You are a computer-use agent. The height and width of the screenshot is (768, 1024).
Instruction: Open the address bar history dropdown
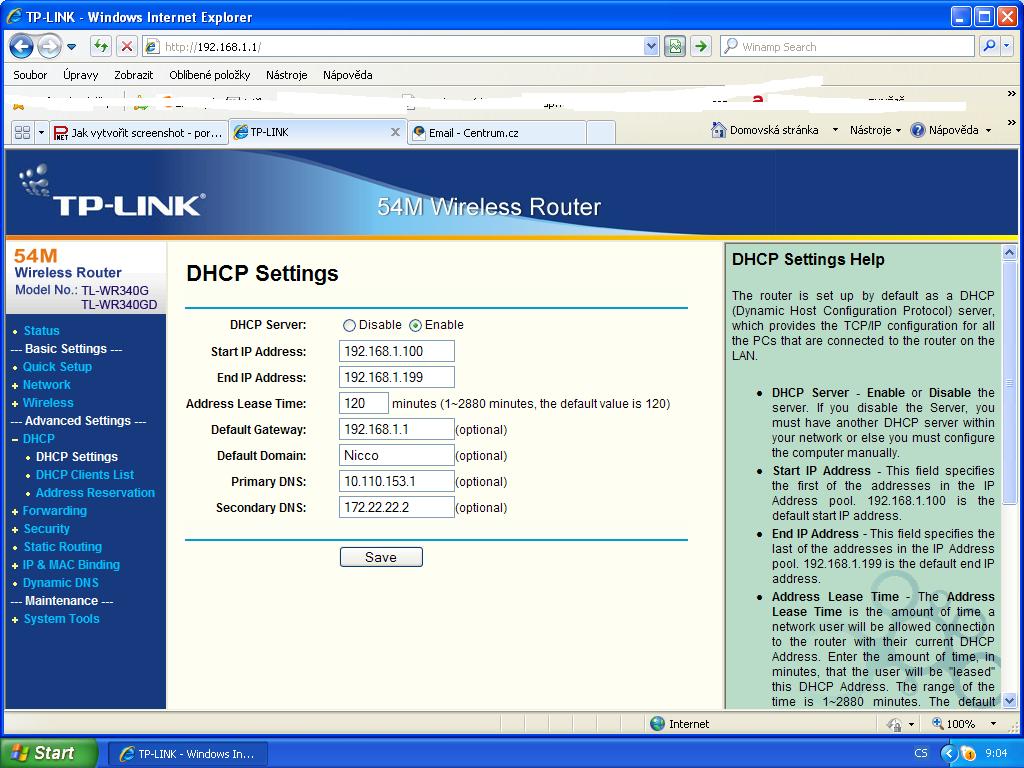[x=651, y=46]
